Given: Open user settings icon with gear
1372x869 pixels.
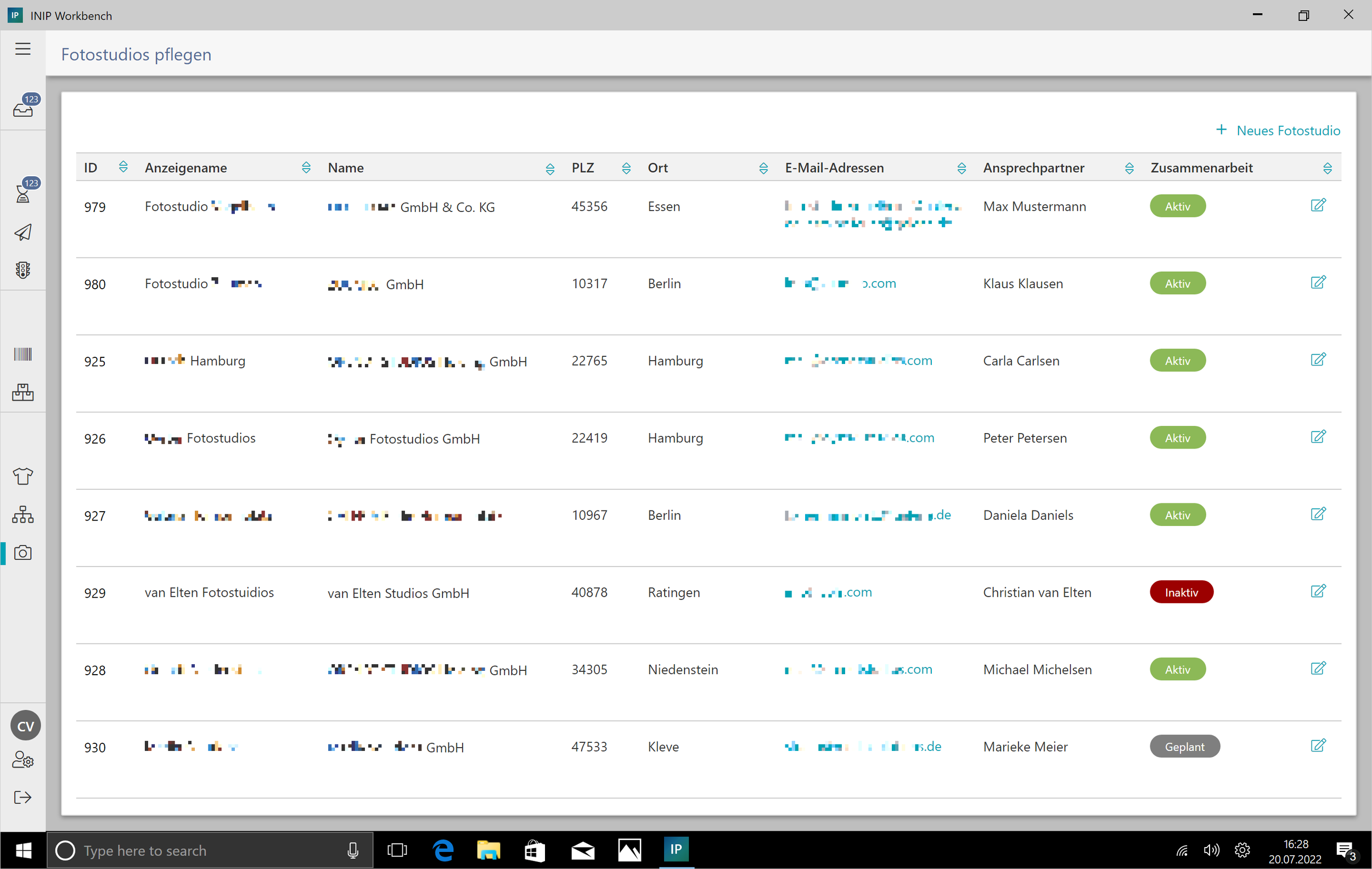Looking at the screenshot, I should point(23,760).
